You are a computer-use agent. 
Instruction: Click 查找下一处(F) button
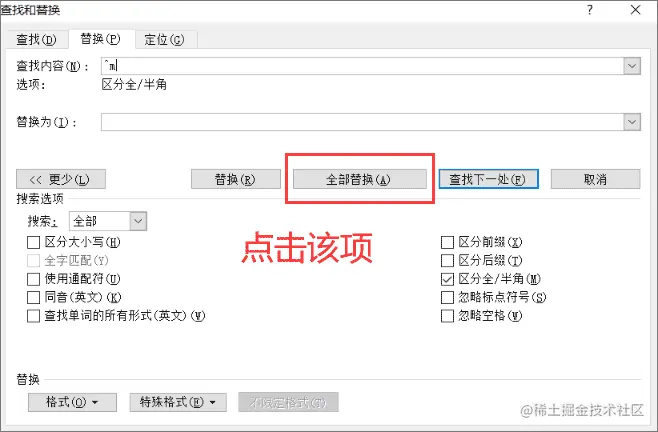(x=488, y=179)
